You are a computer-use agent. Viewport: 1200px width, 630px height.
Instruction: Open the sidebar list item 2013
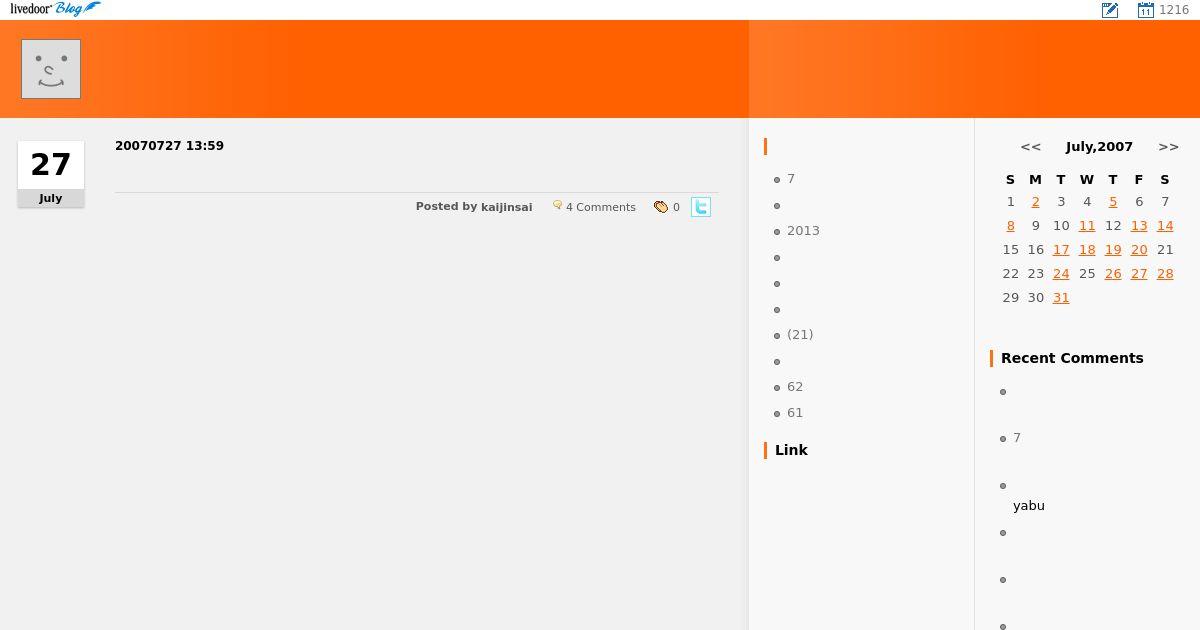[x=803, y=231]
